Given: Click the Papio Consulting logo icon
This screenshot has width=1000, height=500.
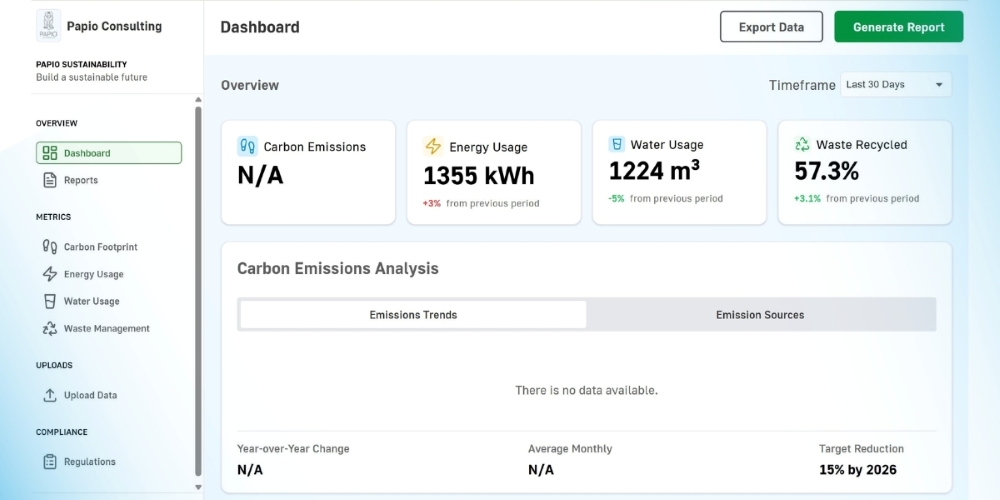Looking at the screenshot, I should tap(48, 26).
